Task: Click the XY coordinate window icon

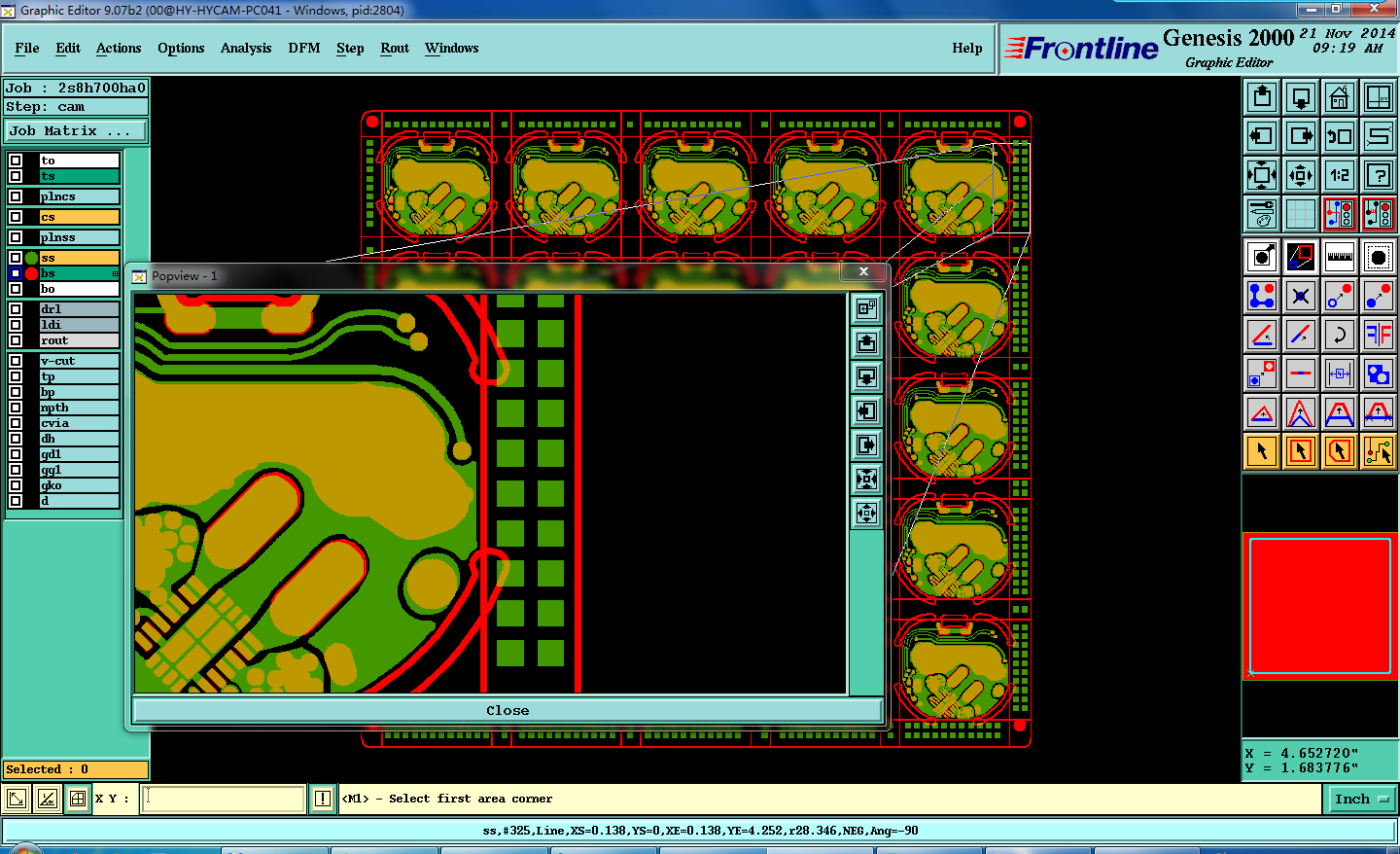Action: point(1379,97)
